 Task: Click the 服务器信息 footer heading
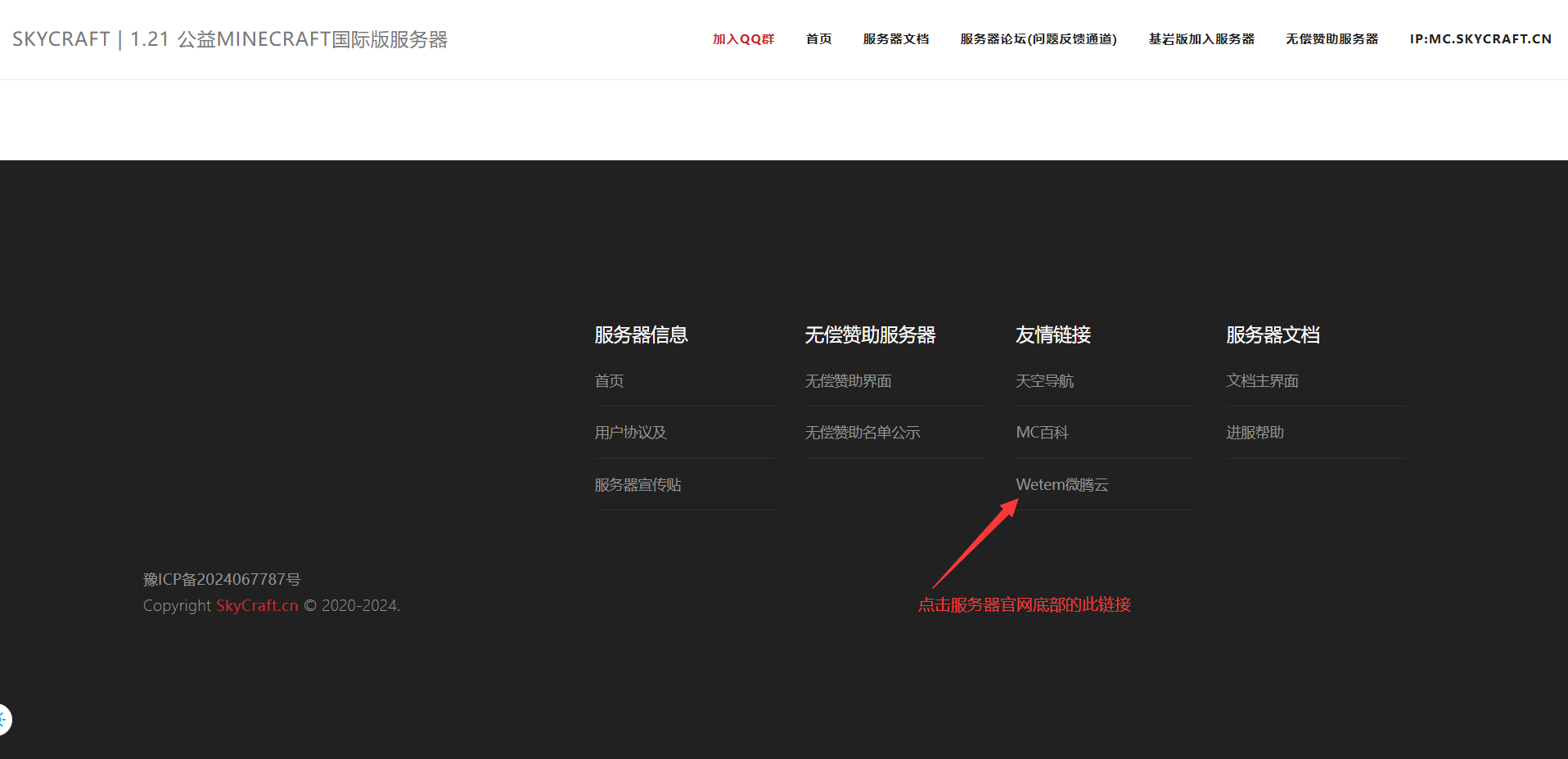[641, 335]
